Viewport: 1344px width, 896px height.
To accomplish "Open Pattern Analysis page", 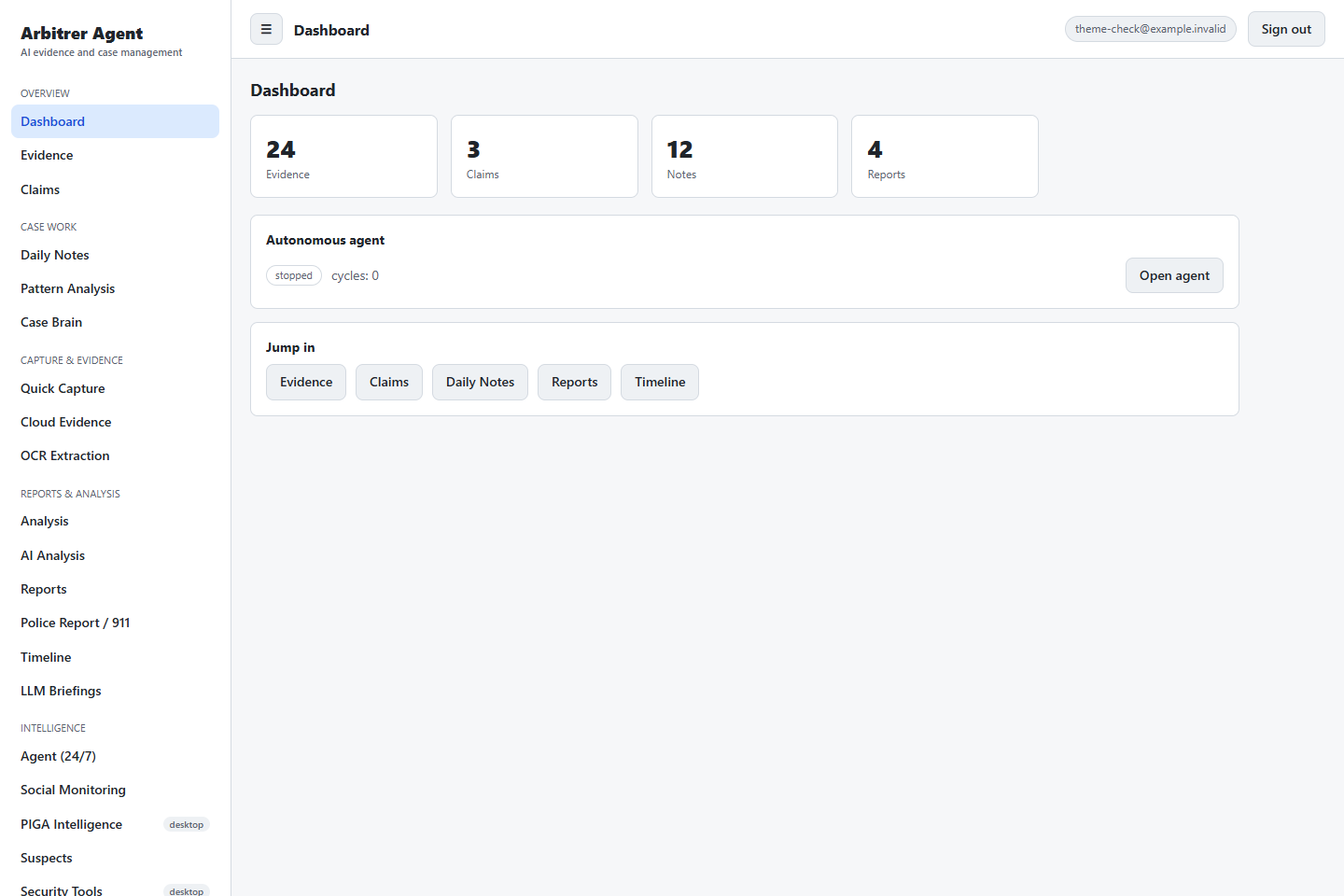I will click(x=115, y=288).
